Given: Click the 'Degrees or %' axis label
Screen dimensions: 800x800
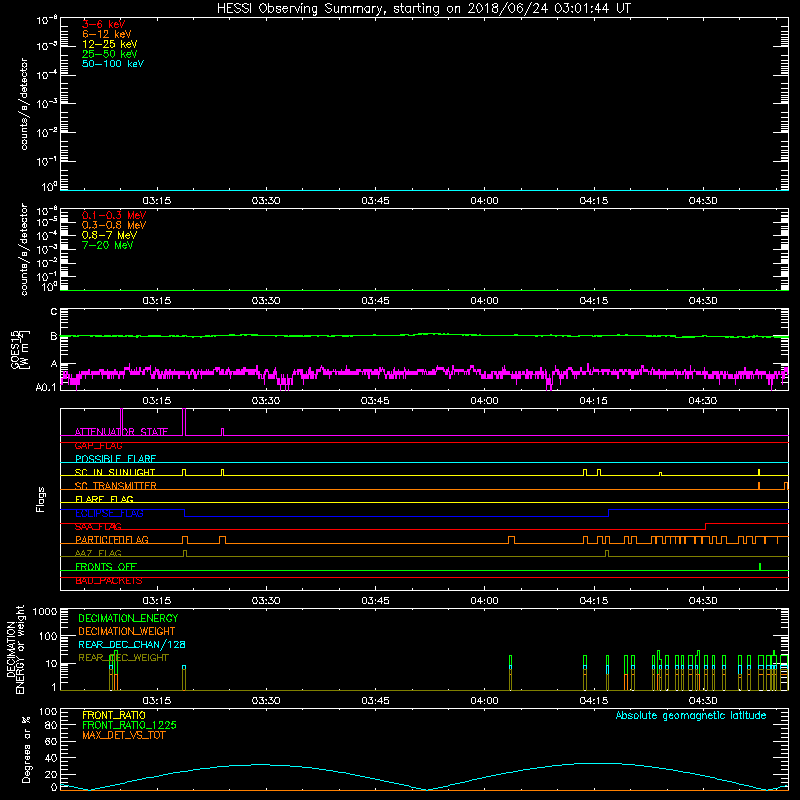Looking at the screenshot, I should (x=26, y=750).
